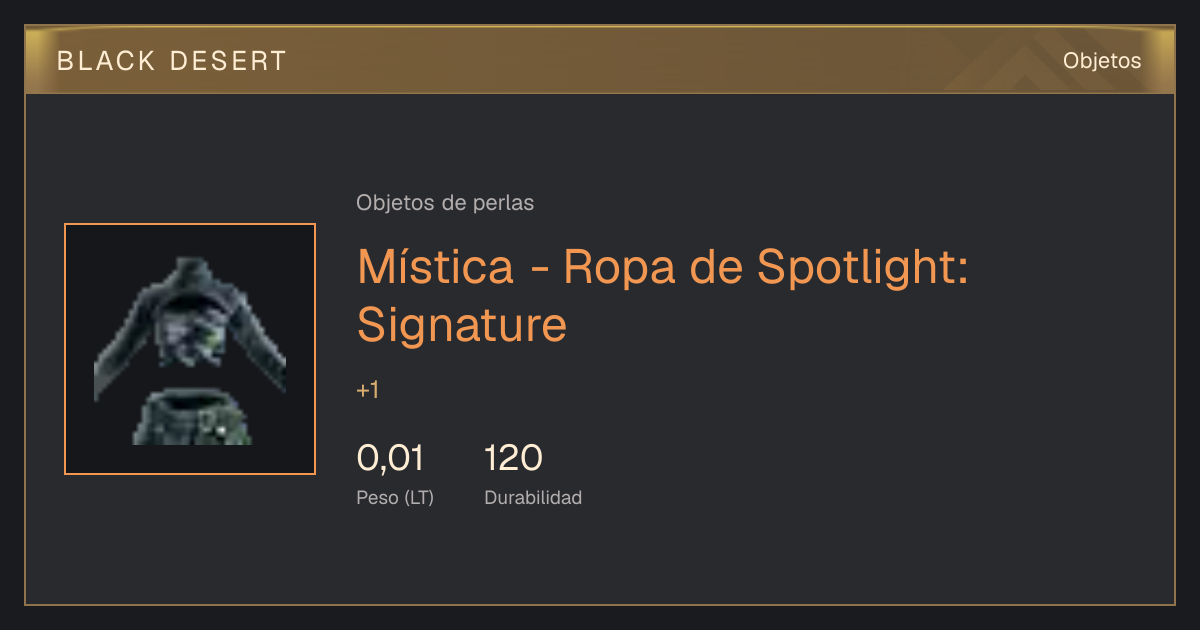Click the 'Peso (LT)' label
Image resolution: width=1200 pixels, height=630 pixels.
click(395, 497)
